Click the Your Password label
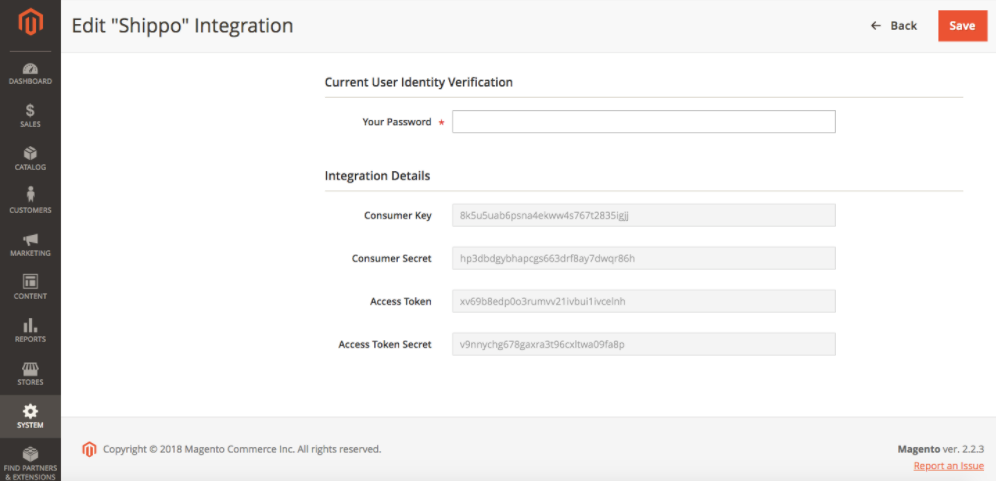This screenshot has height=481, width=996. point(397,122)
